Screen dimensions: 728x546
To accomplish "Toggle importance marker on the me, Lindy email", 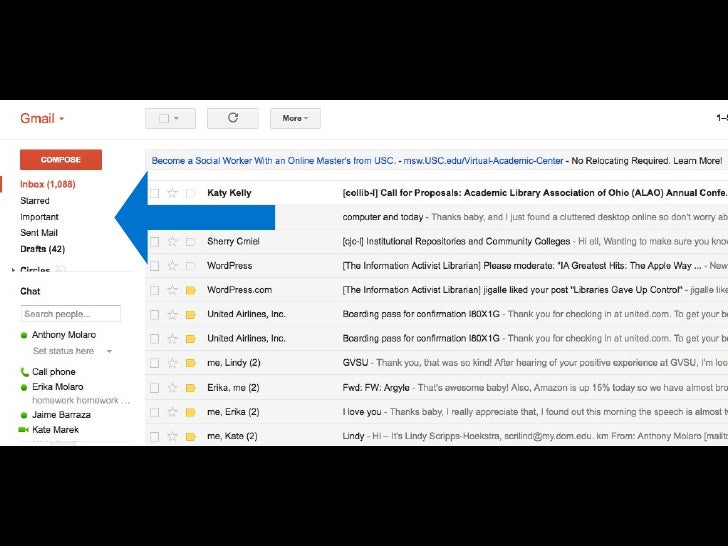I will 190,363.
